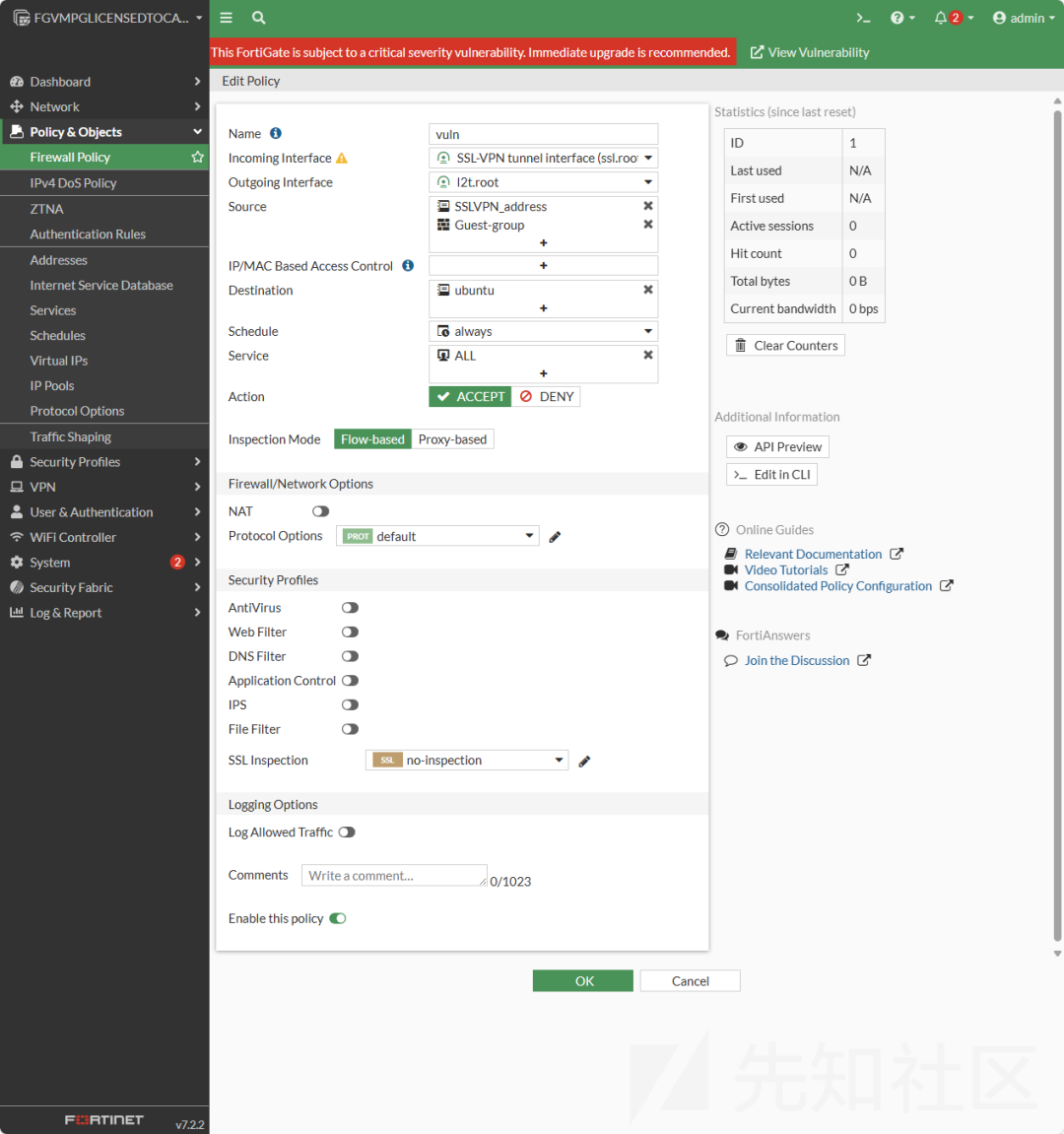Expand Security Profiles sidebar menu
1064x1134 pixels.
point(104,461)
